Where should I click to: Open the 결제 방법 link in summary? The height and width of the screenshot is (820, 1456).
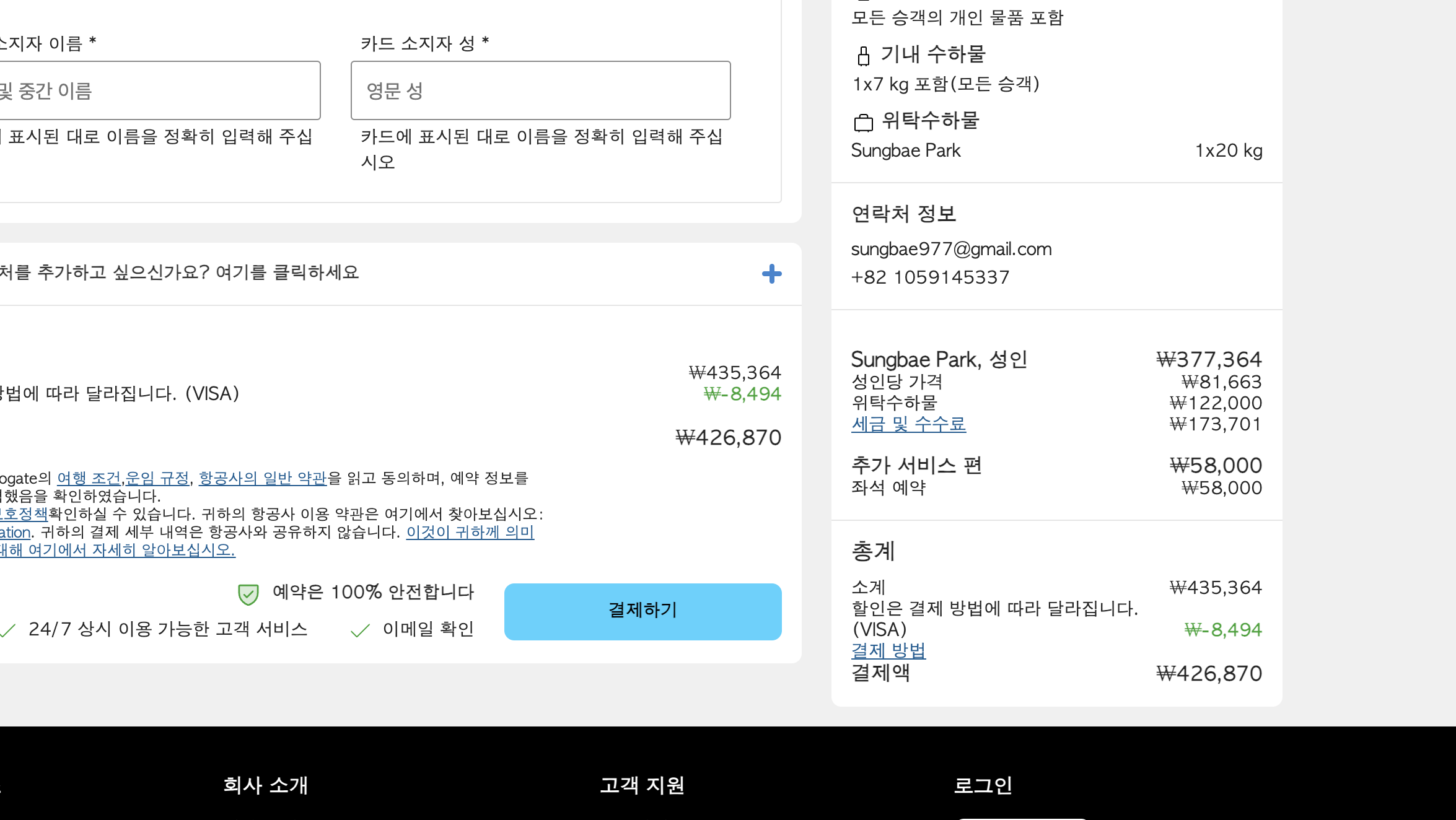[888, 650]
